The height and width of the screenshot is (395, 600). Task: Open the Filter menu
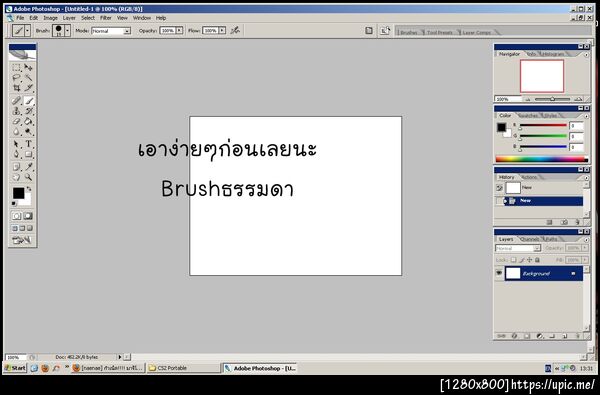tap(106, 18)
